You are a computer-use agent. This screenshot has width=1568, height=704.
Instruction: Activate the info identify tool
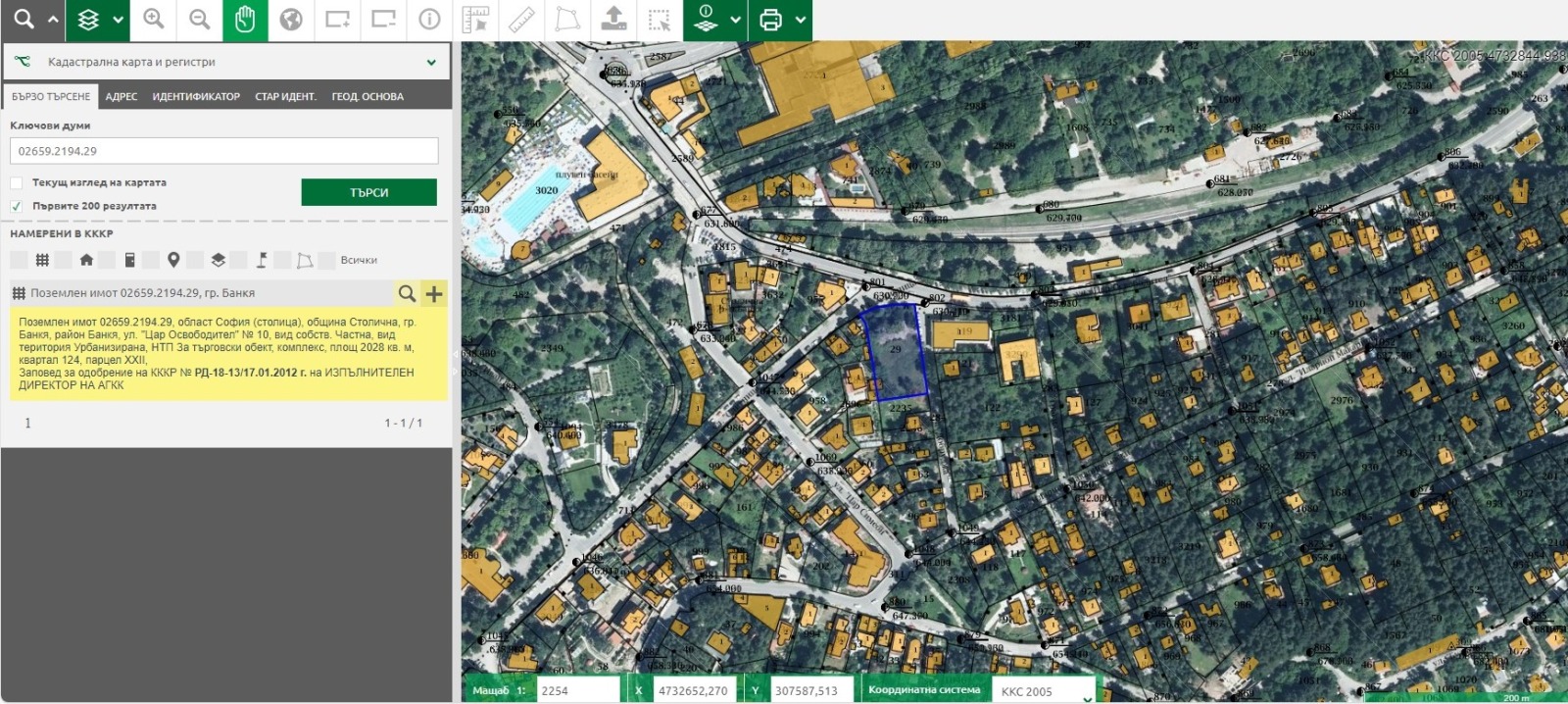[429, 20]
